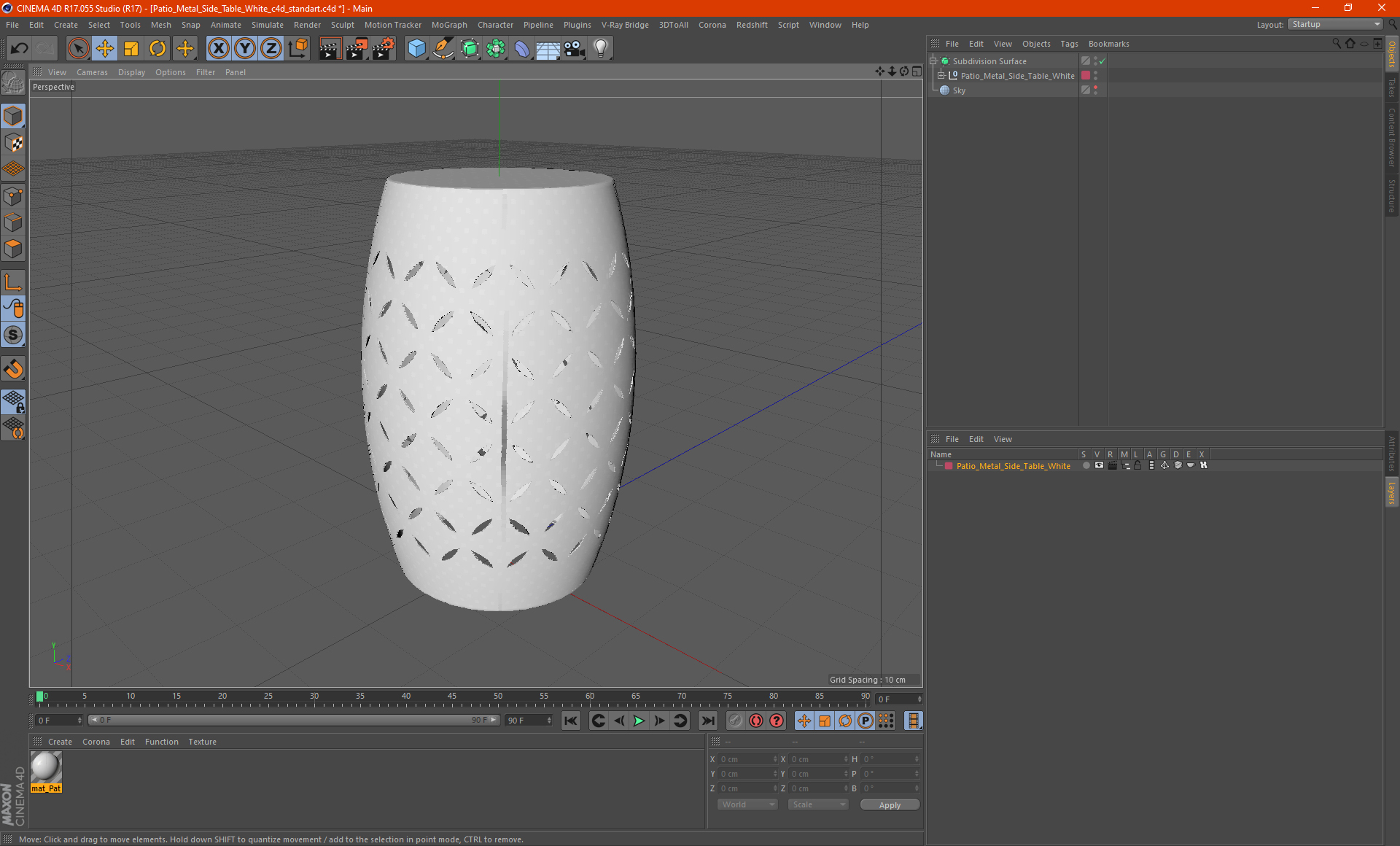Screen dimensions: 1400x846
Task: Add a Light object
Action: point(601,49)
